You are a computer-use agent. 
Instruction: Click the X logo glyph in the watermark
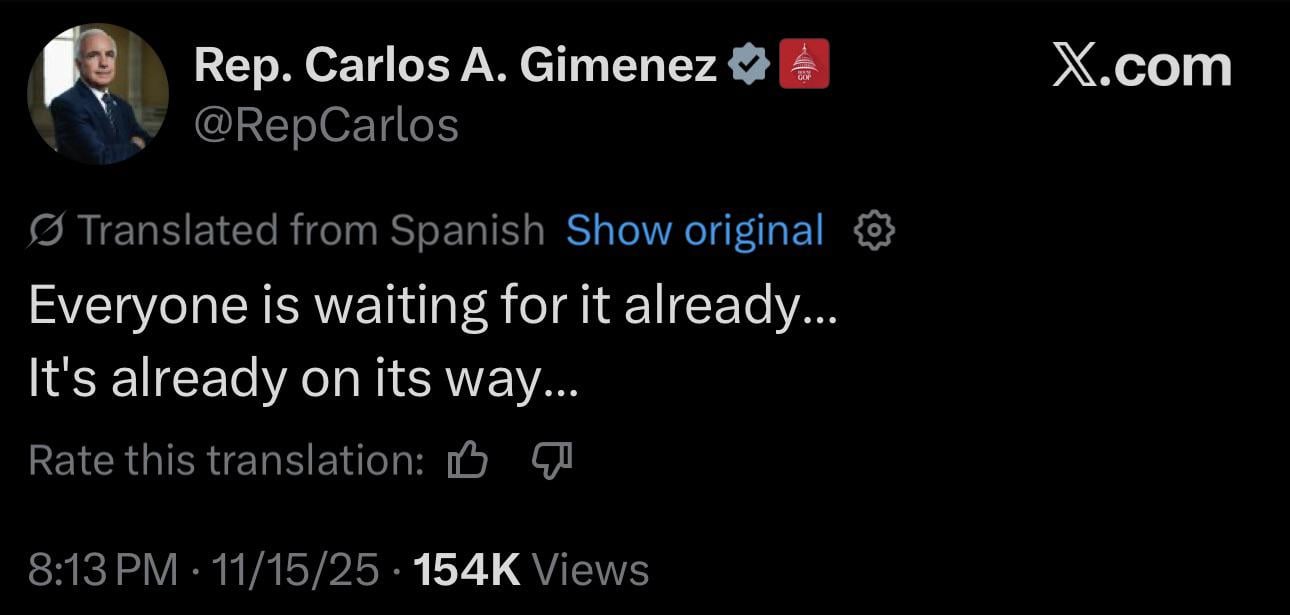[x=1075, y=66]
